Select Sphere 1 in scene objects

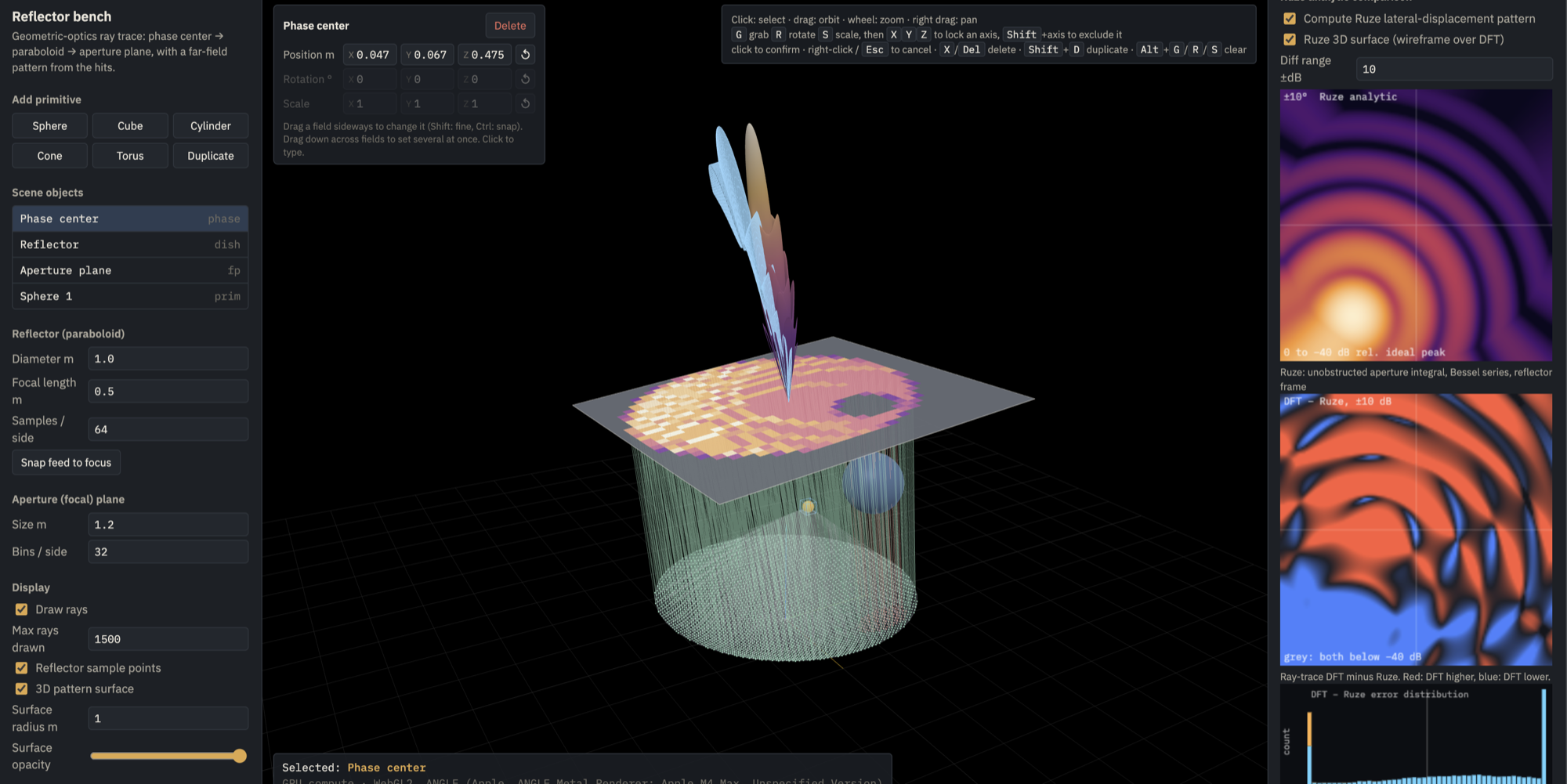130,296
